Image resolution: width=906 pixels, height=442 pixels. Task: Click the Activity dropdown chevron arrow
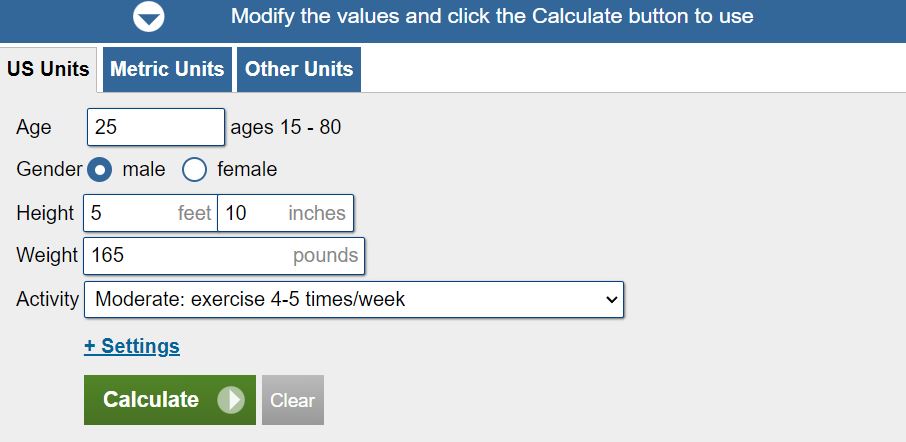pyautogui.click(x=612, y=299)
